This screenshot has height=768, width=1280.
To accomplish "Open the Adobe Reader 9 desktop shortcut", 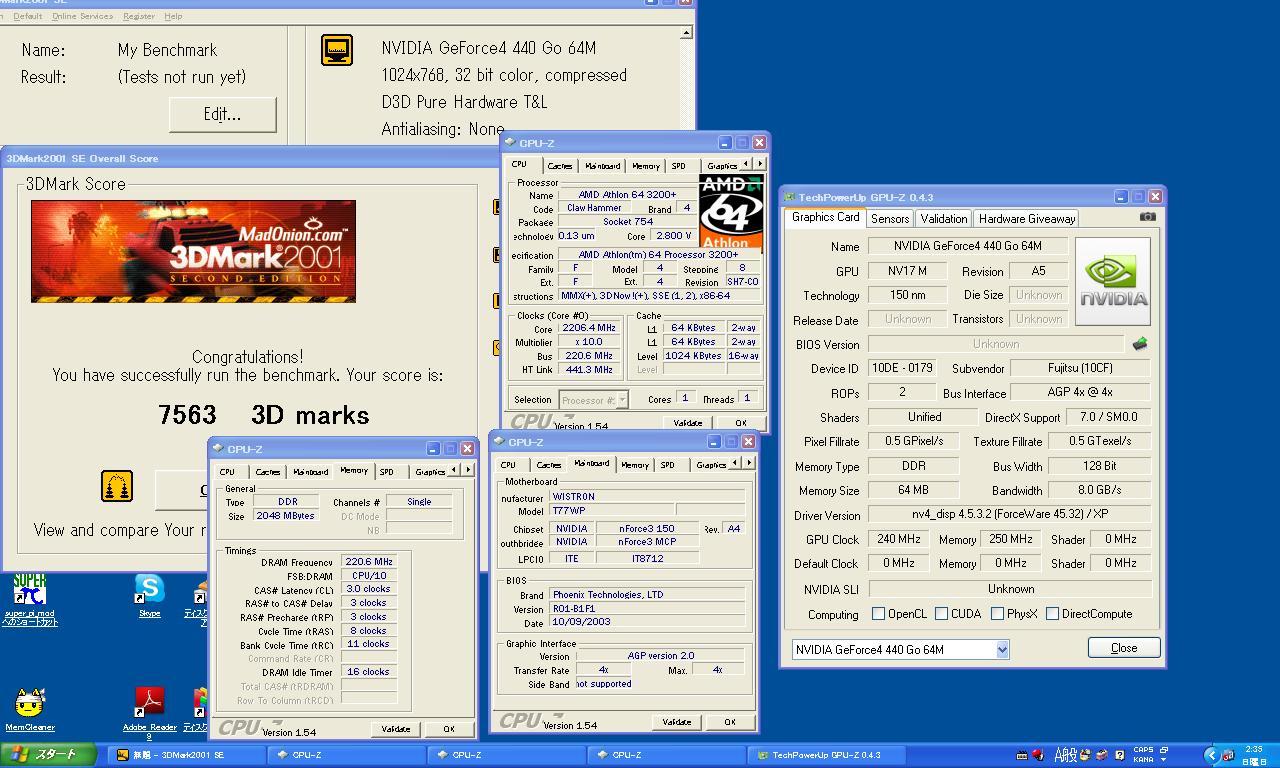I will 149,713.
